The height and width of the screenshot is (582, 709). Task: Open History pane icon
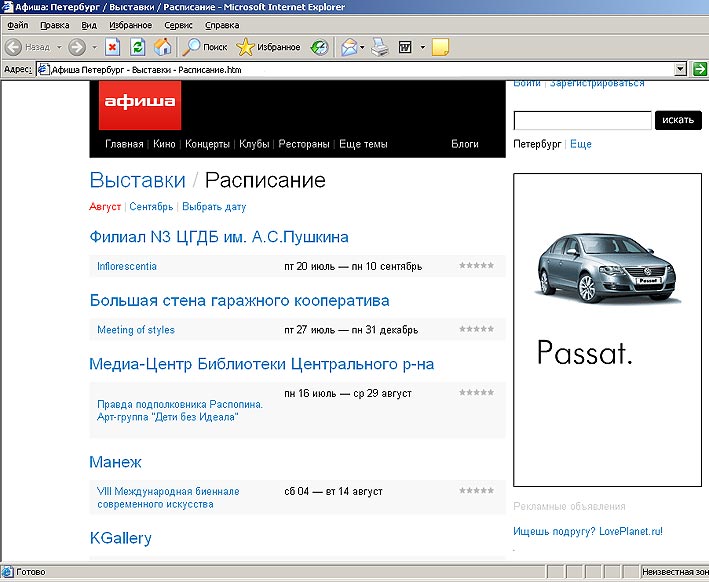pyautogui.click(x=319, y=47)
